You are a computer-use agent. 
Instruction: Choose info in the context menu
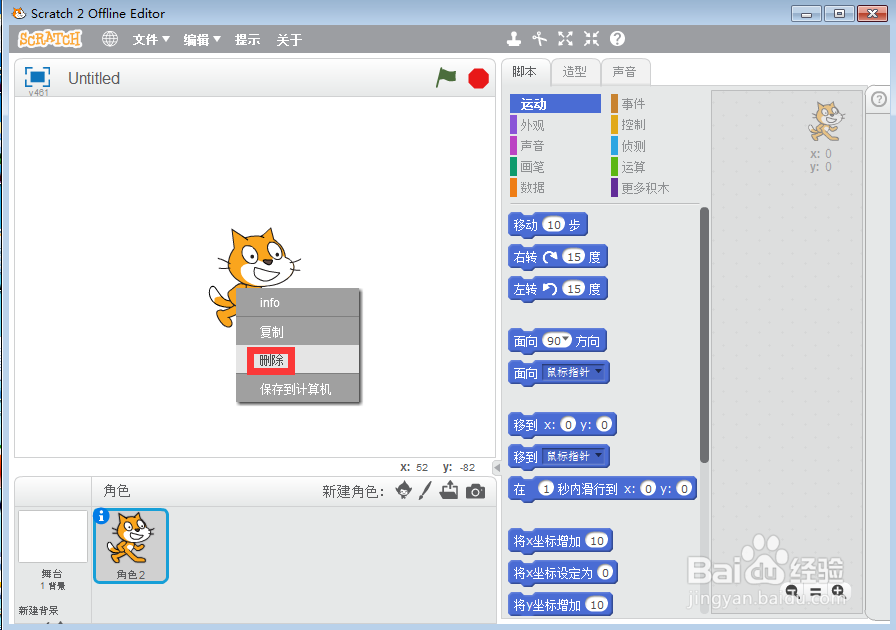298,302
